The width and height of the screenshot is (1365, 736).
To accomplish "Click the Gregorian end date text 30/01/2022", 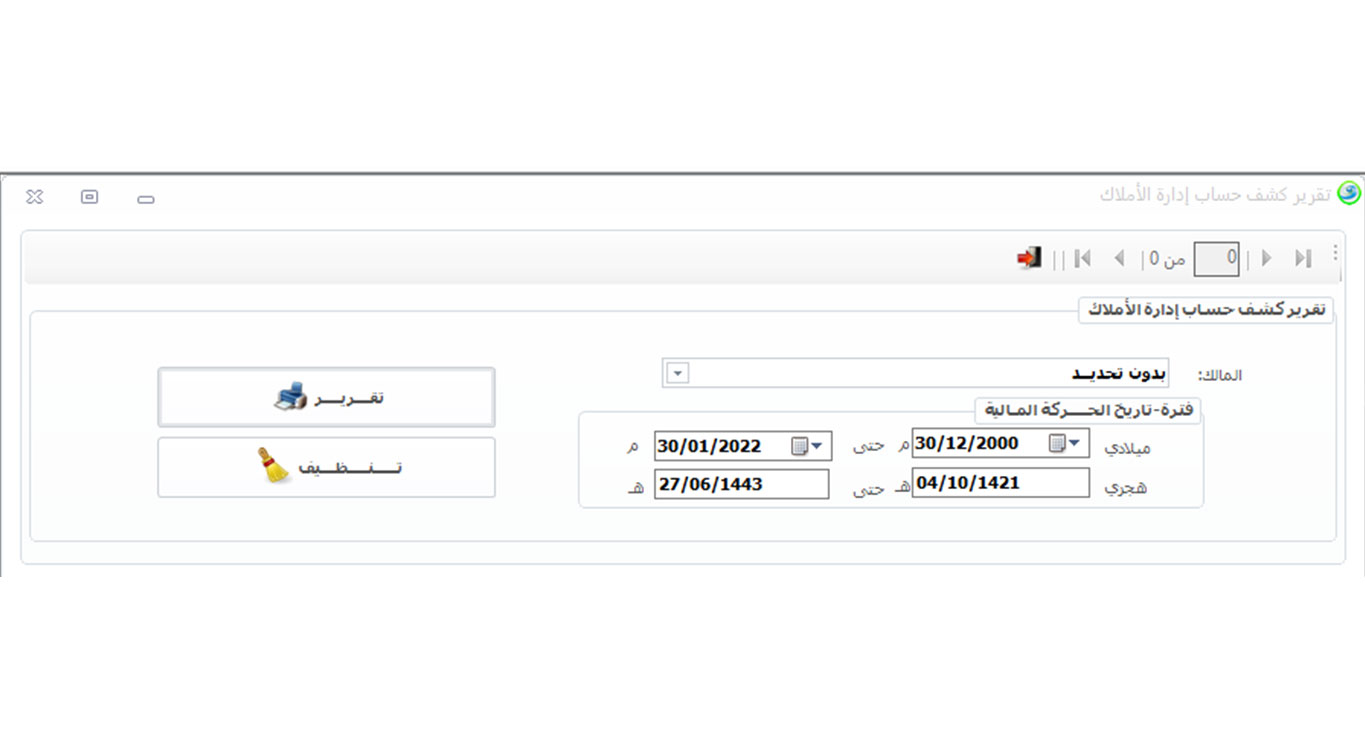I will coord(710,446).
